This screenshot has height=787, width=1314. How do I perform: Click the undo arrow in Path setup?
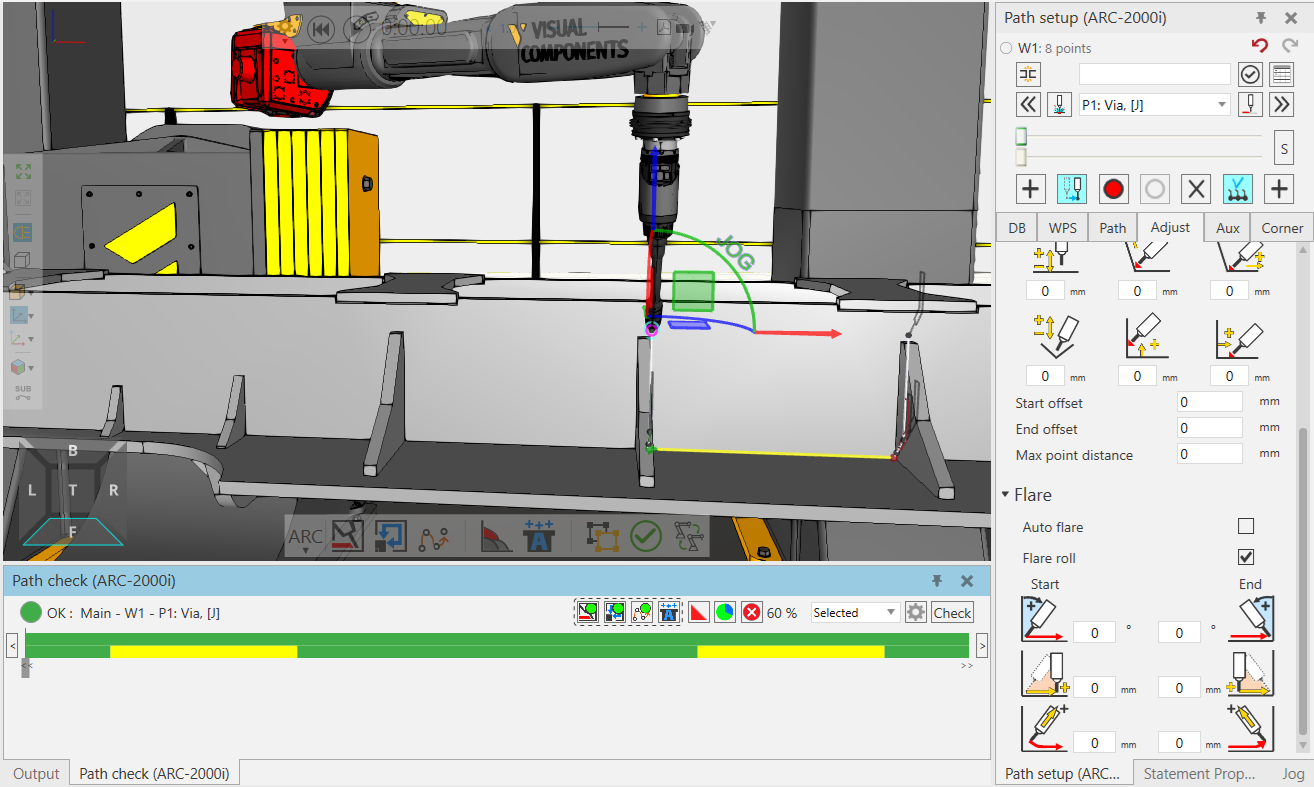coord(1259,45)
